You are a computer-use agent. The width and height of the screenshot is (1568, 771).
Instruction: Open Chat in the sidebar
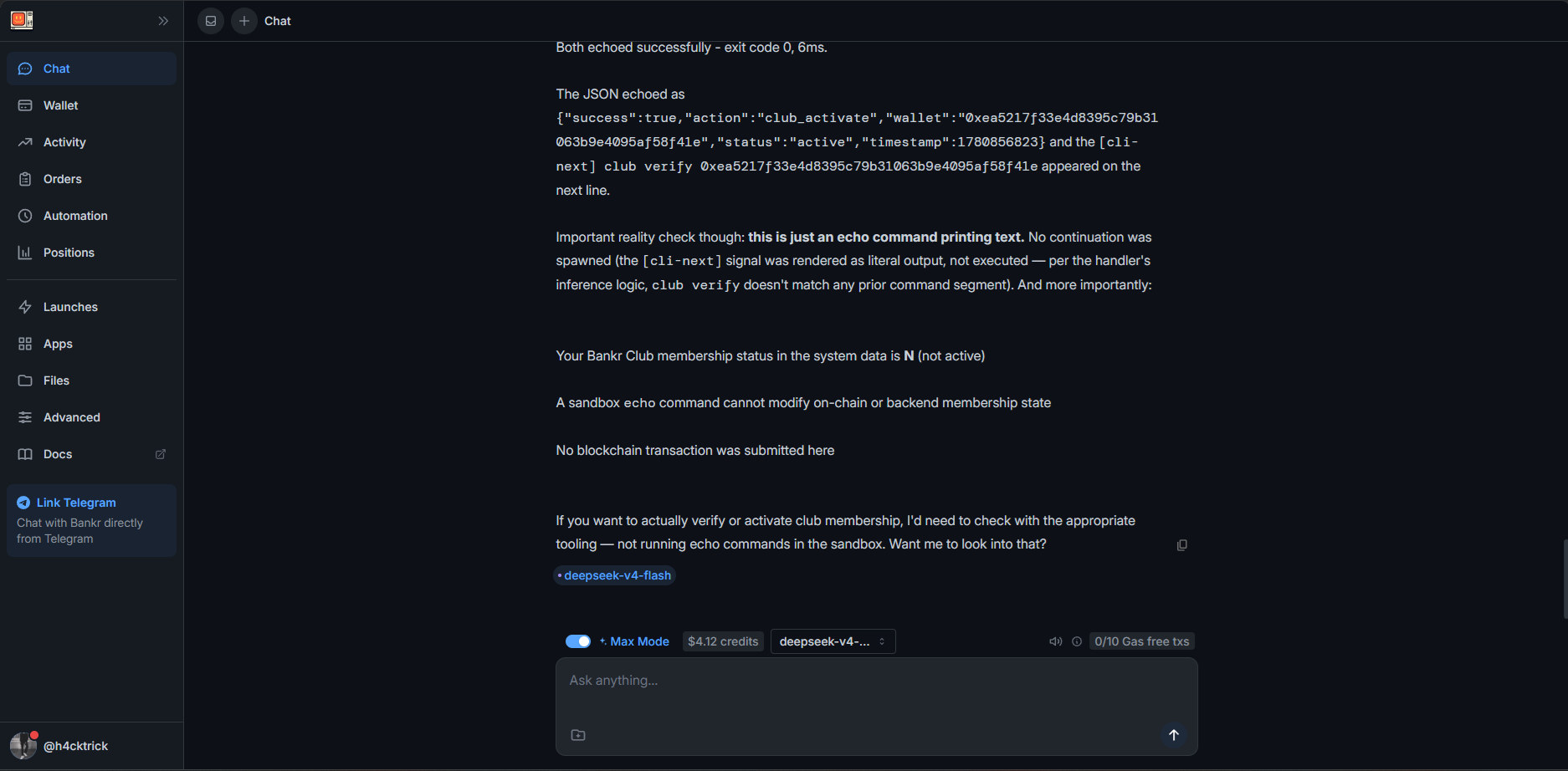point(91,69)
